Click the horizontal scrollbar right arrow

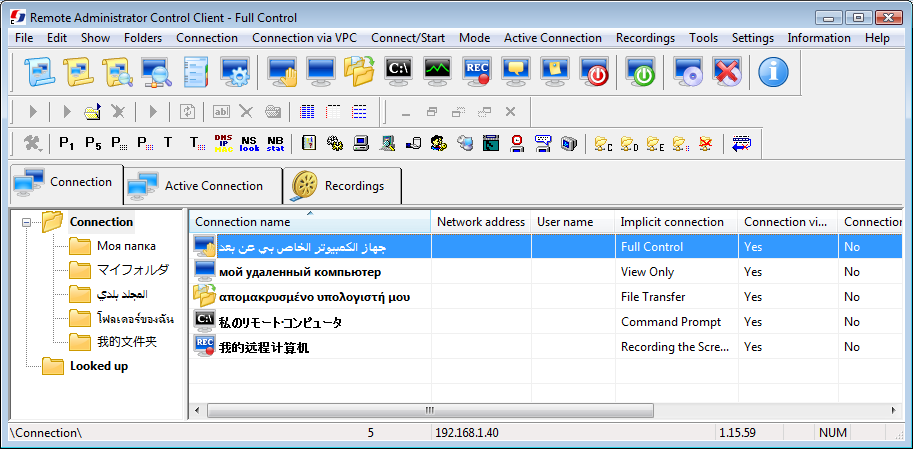click(893, 411)
